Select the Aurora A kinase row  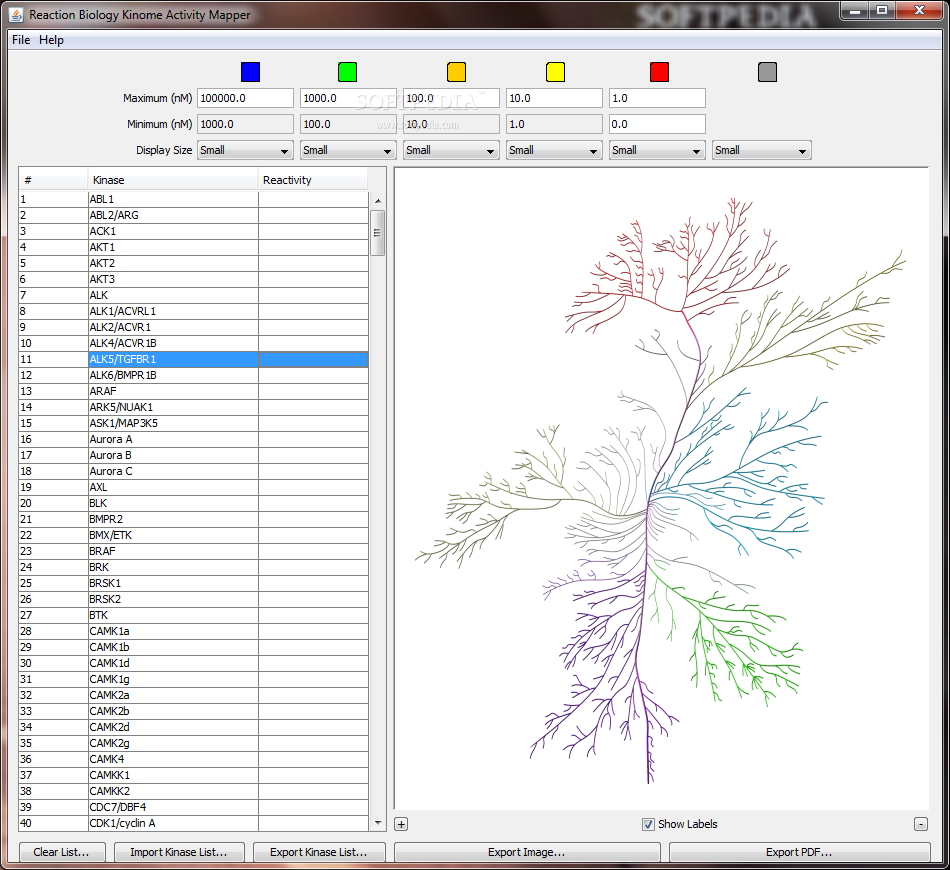pos(193,439)
